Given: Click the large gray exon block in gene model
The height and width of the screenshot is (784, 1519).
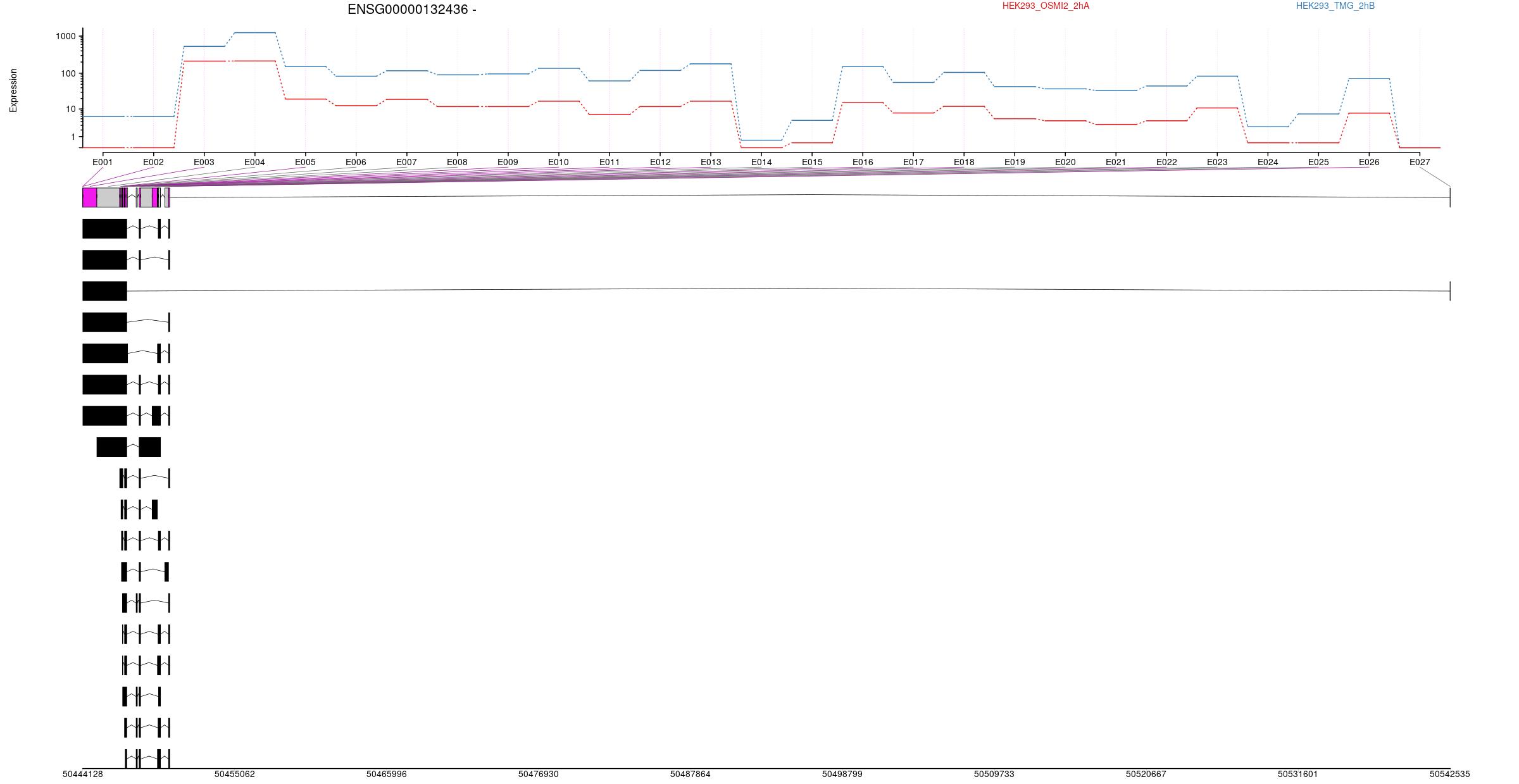Looking at the screenshot, I should point(108,197).
